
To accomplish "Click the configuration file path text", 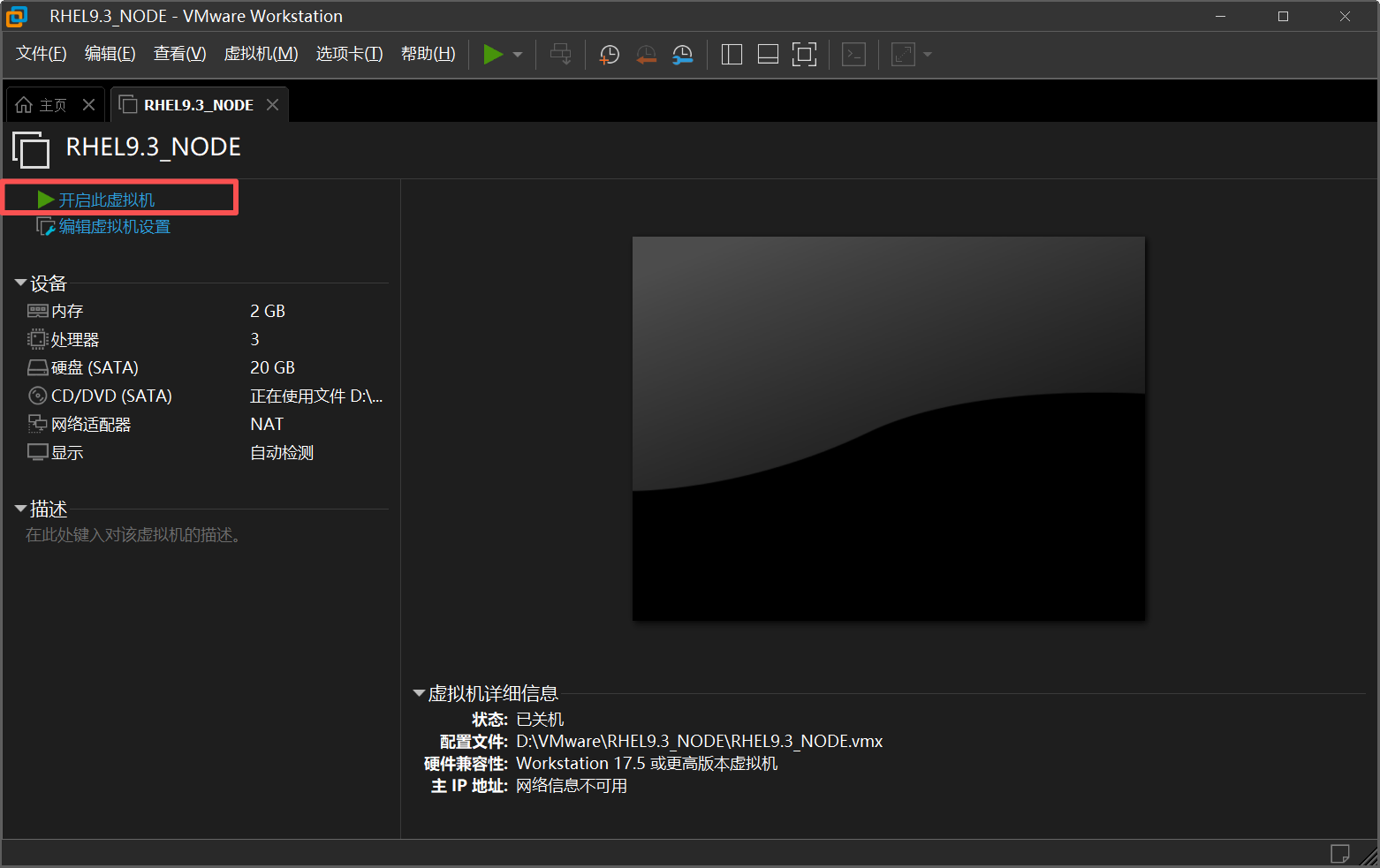I will [x=700, y=742].
